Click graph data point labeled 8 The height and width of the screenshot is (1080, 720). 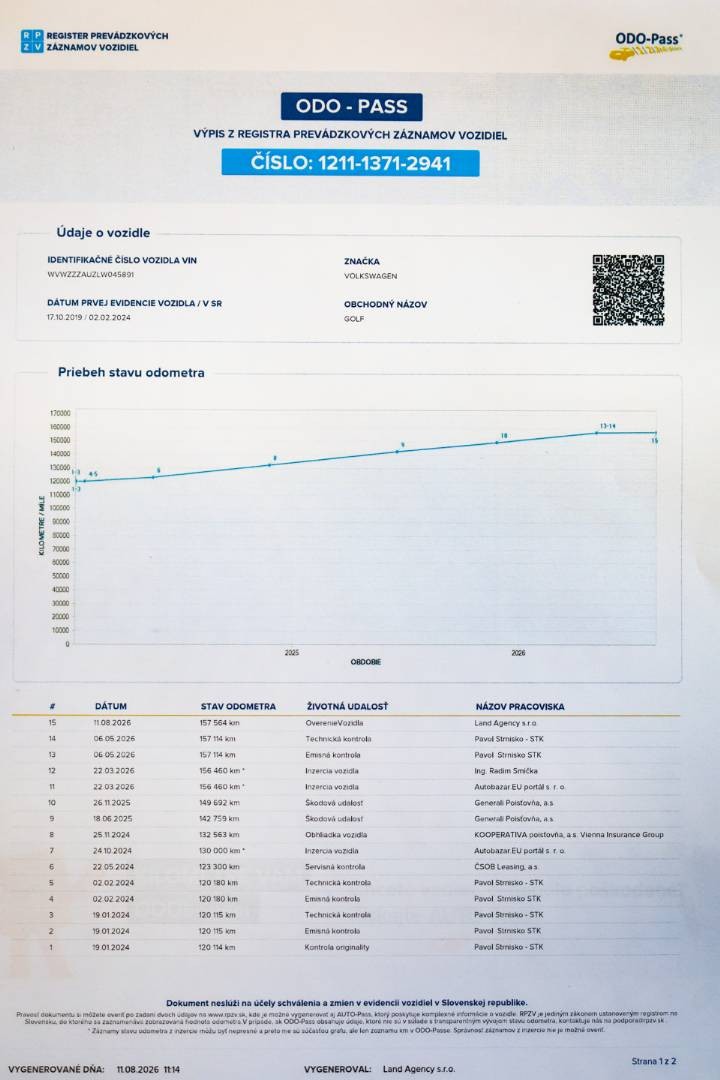pyautogui.click(x=270, y=464)
